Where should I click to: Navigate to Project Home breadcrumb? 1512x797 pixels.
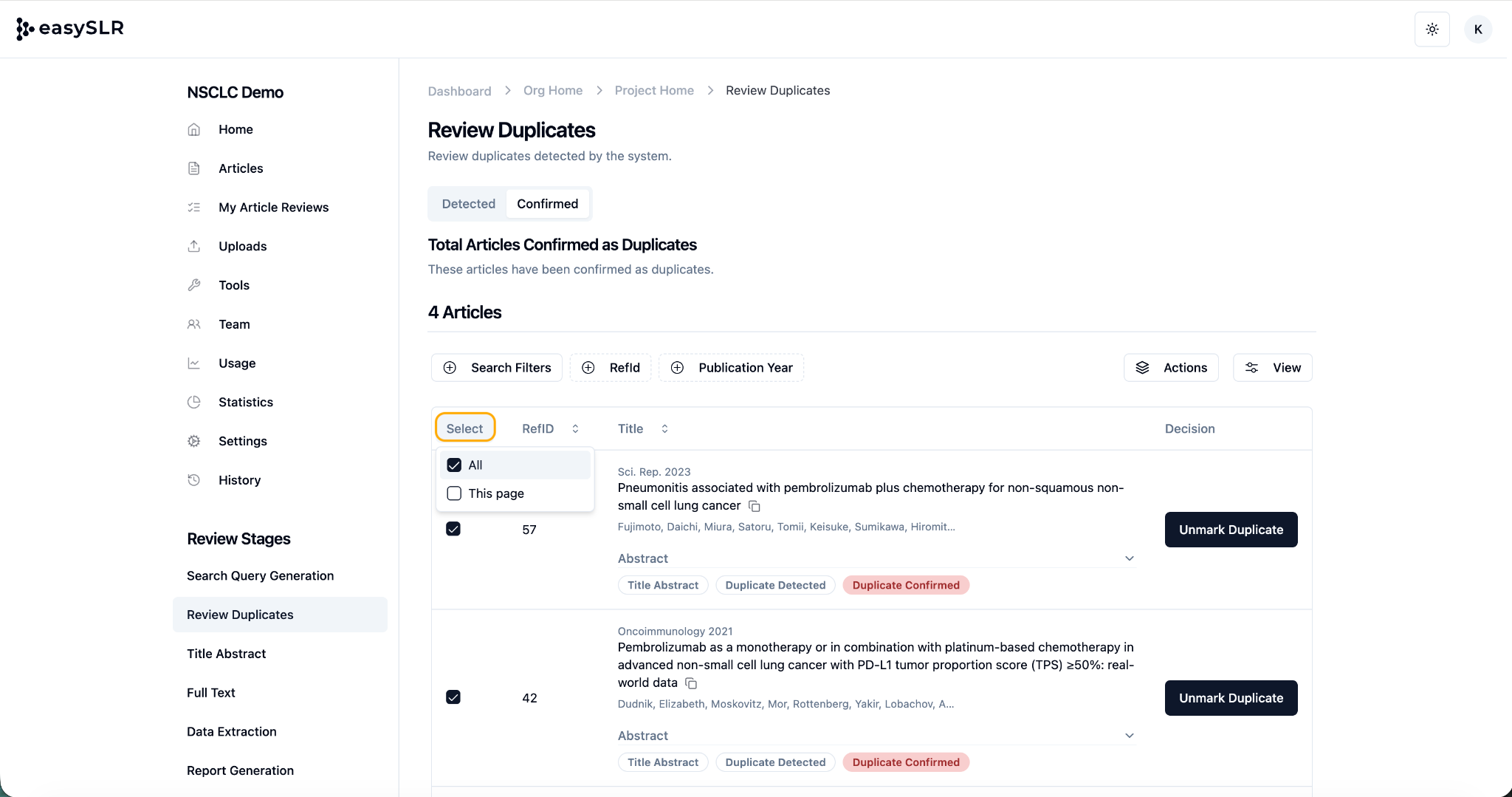(653, 90)
